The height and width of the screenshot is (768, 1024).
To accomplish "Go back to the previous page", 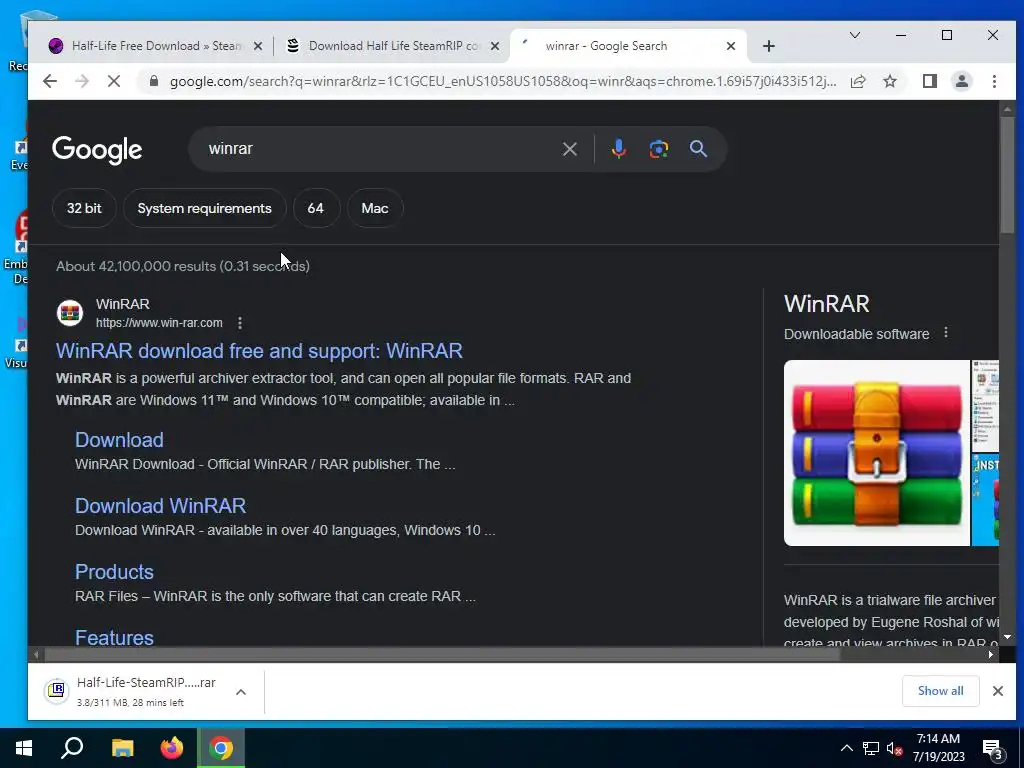I will coord(50,81).
